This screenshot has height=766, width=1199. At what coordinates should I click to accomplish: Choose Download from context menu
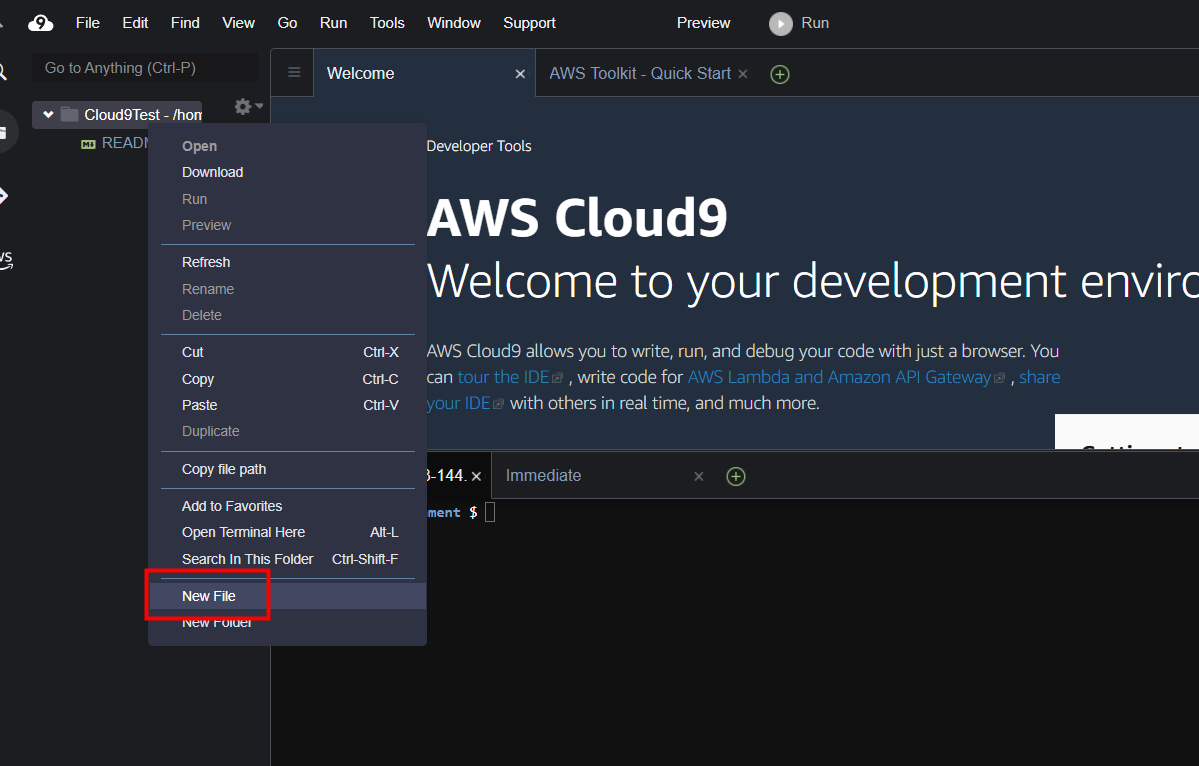288,173
